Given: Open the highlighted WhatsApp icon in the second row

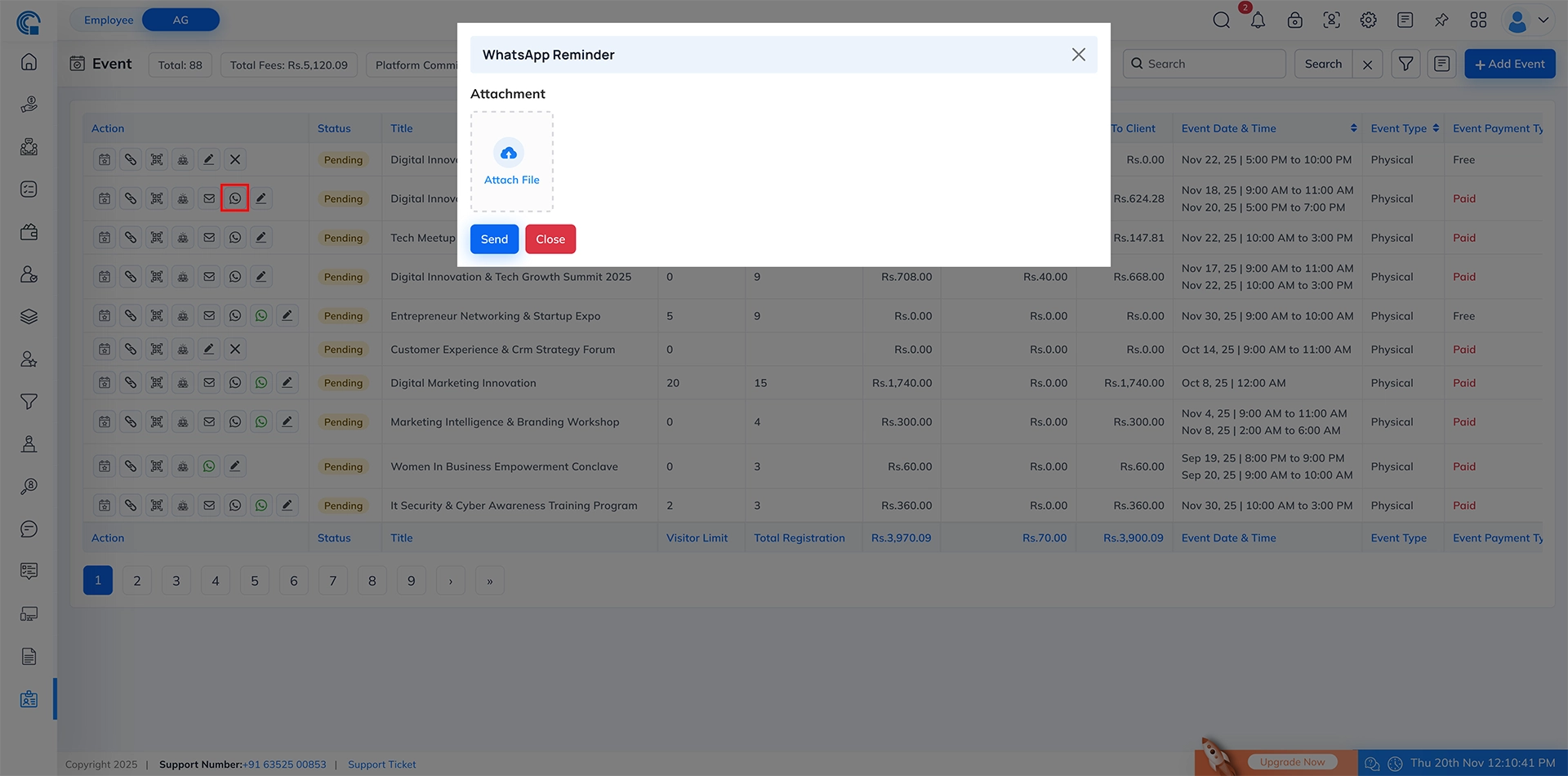Looking at the screenshot, I should tap(235, 198).
